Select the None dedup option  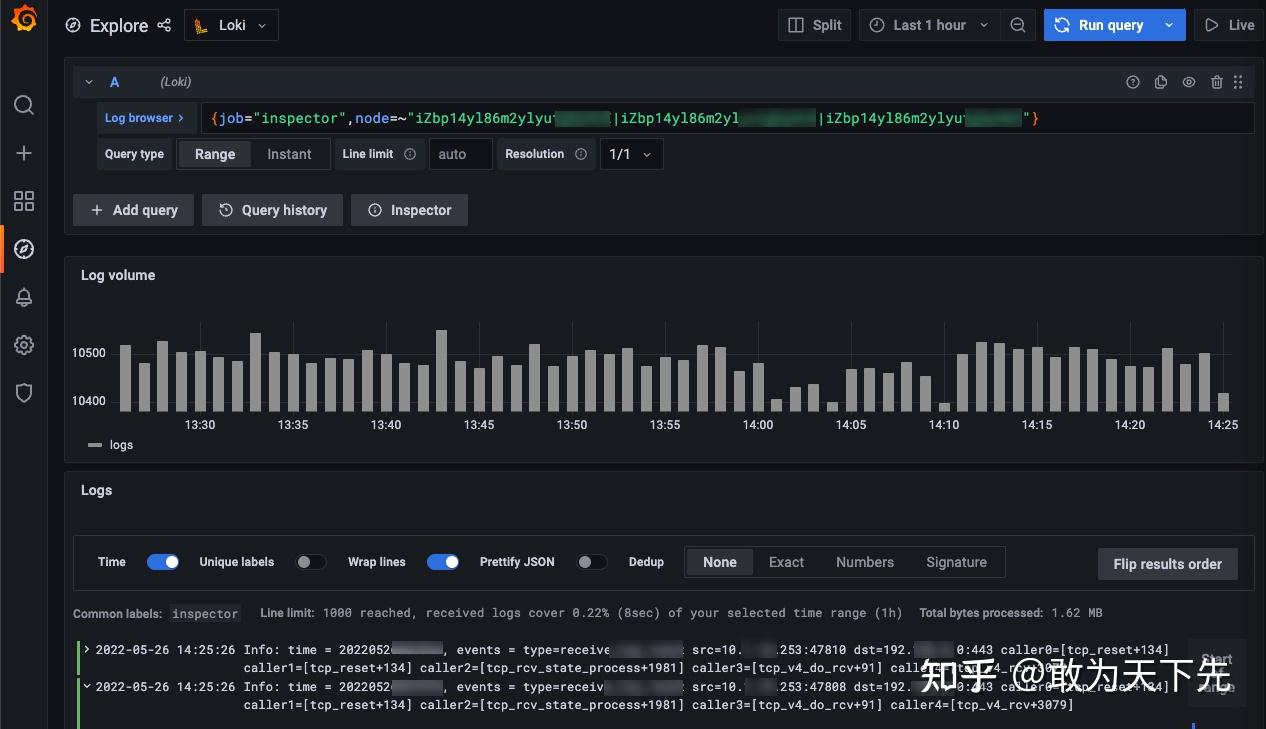coord(720,562)
